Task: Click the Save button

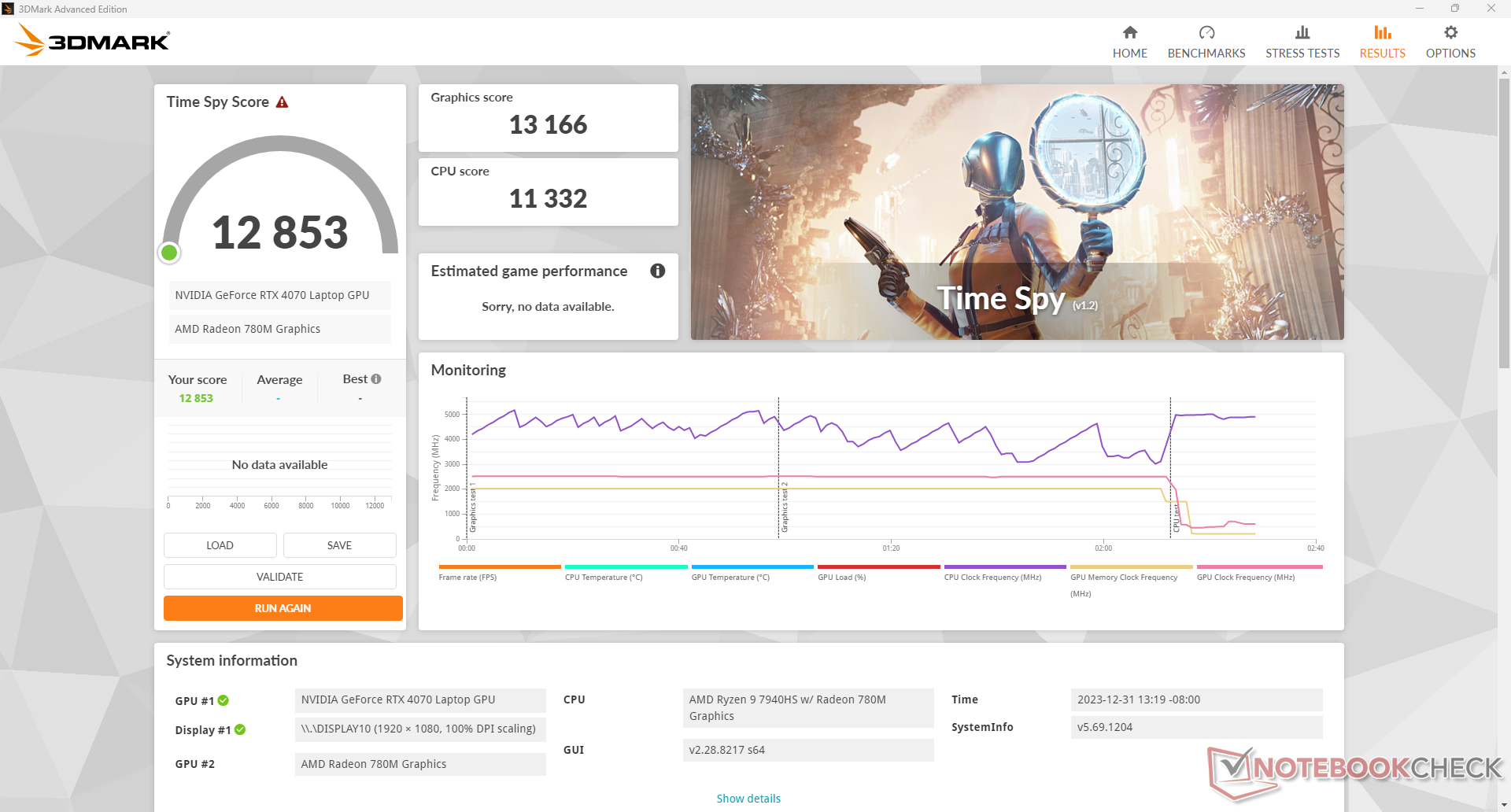Action: coord(339,545)
